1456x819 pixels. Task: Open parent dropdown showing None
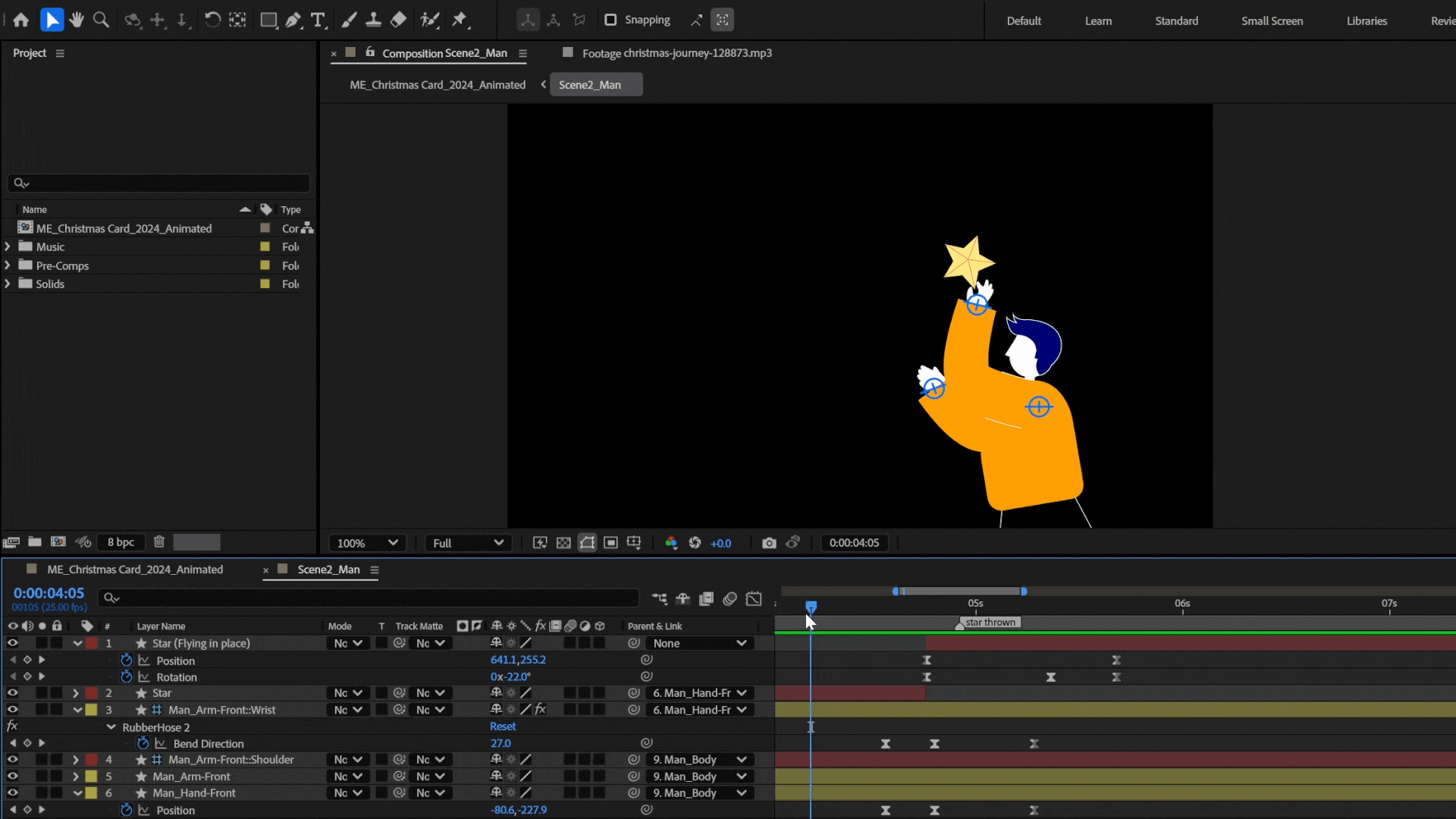click(699, 643)
